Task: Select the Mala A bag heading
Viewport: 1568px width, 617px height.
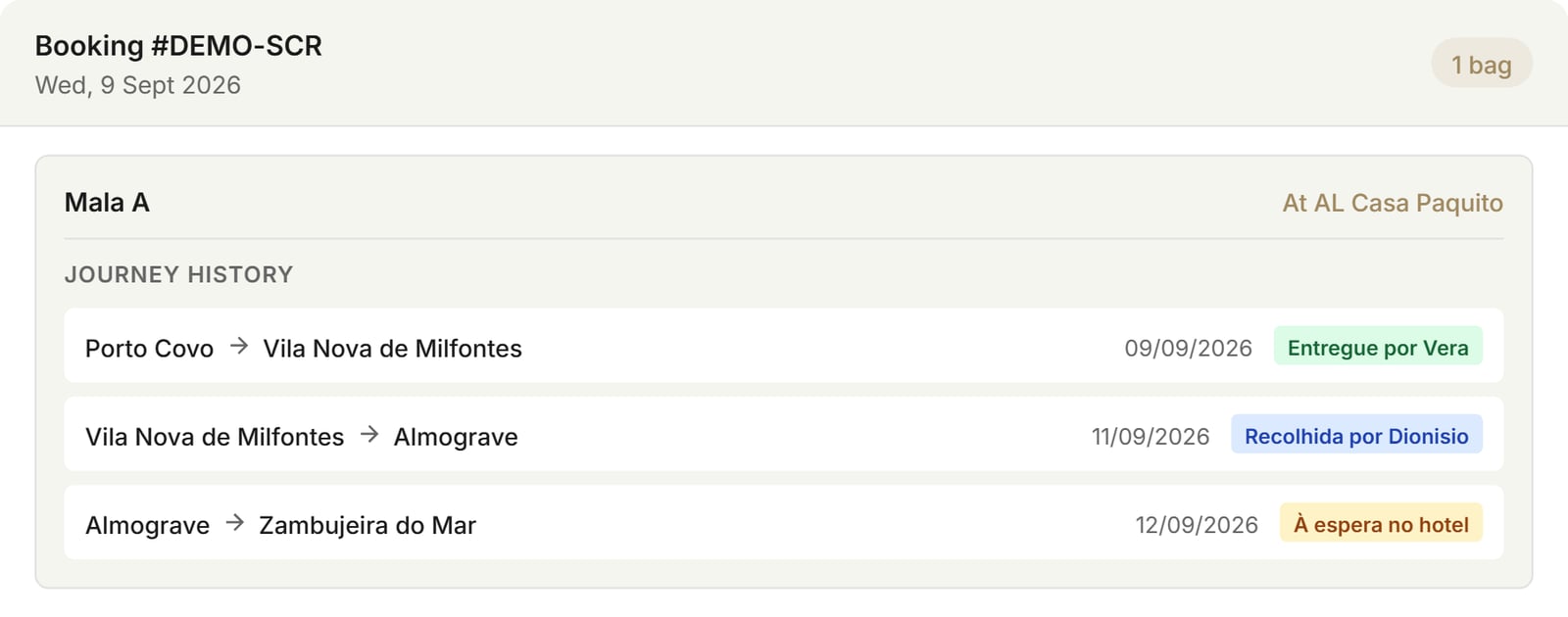Action: [107, 203]
